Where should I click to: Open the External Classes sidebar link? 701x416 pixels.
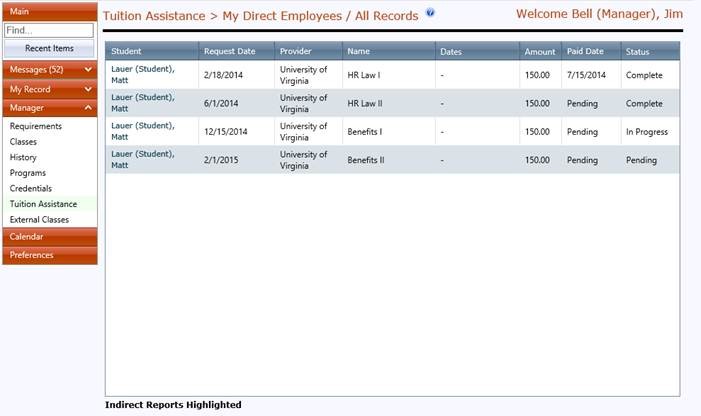tap(39, 219)
